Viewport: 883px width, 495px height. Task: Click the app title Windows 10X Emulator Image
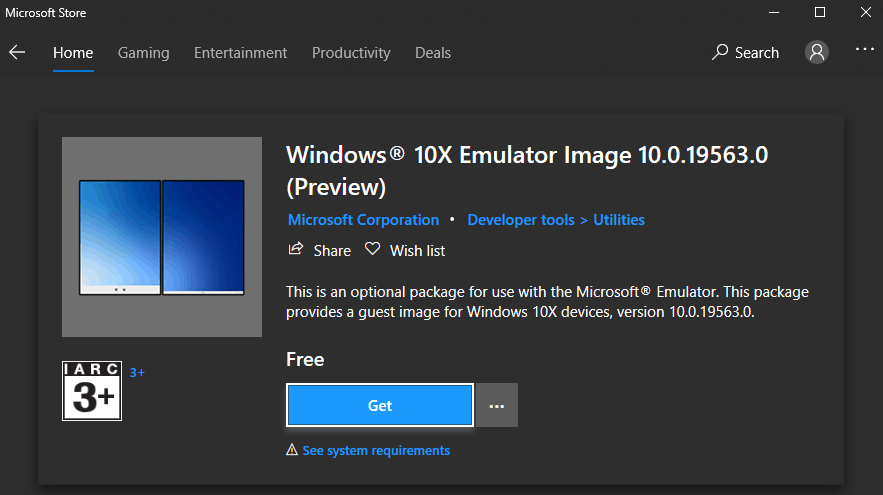(x=527, y=171)
